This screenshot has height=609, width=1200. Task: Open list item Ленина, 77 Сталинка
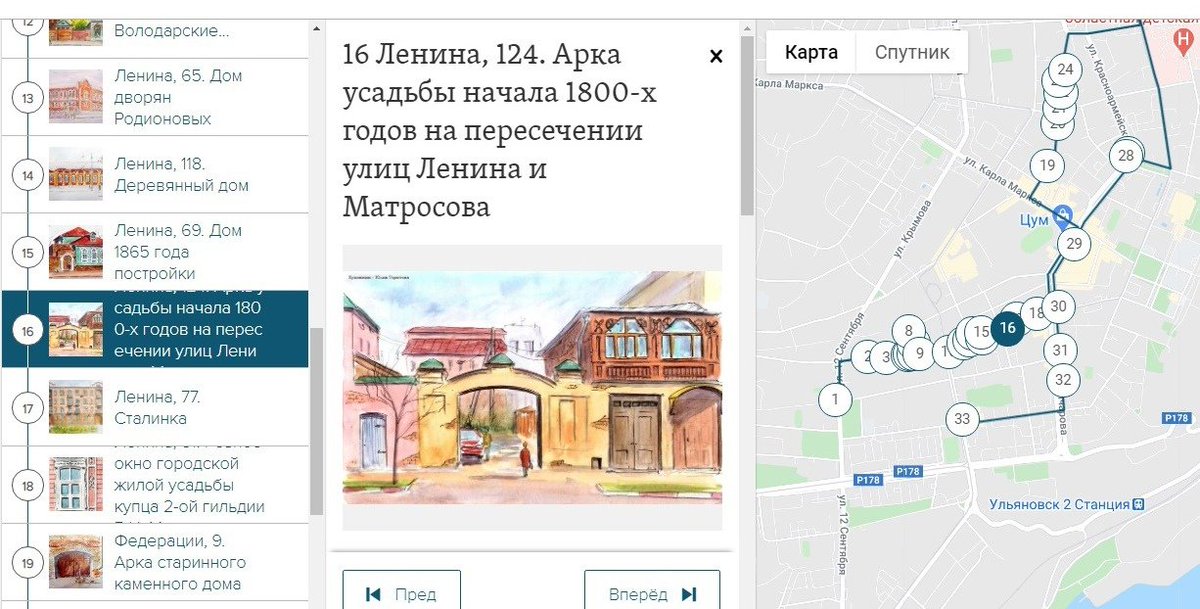coord(155,407)
